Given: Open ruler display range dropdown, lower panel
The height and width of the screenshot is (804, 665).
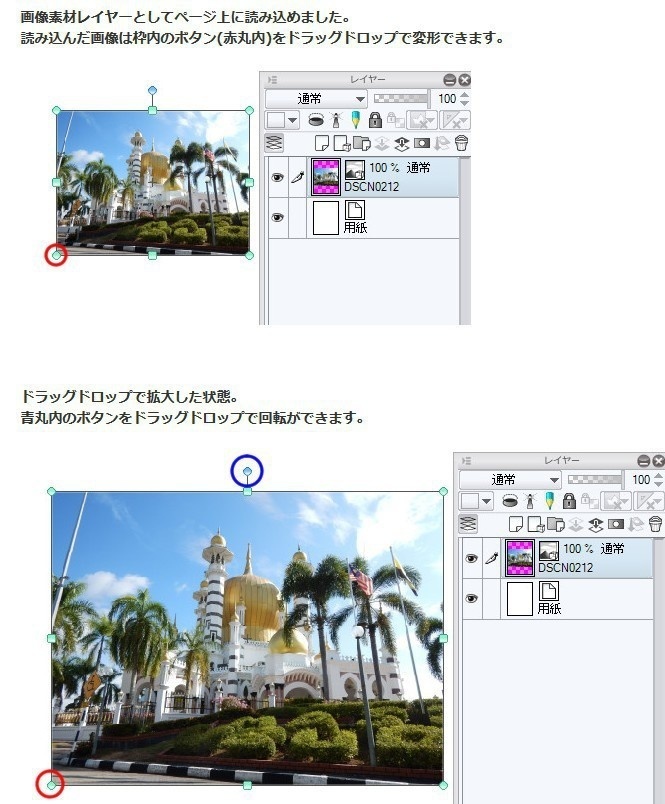Looking at the screenshot, I should pos(649,501).
